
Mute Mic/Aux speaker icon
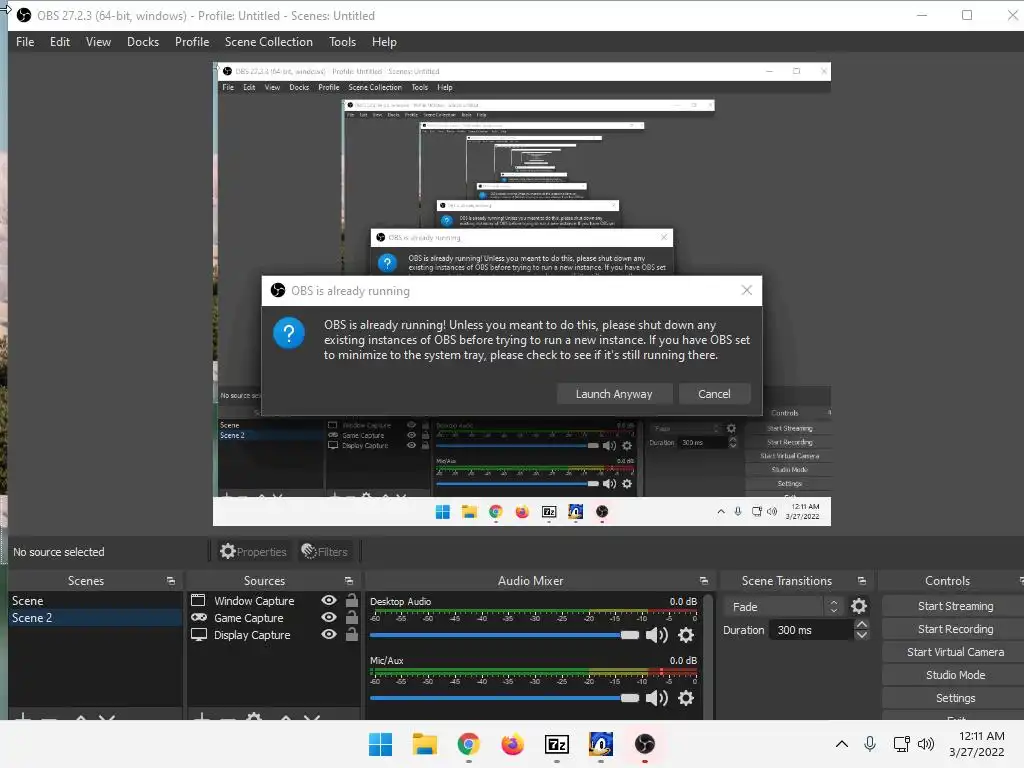[x=656, y=698]
